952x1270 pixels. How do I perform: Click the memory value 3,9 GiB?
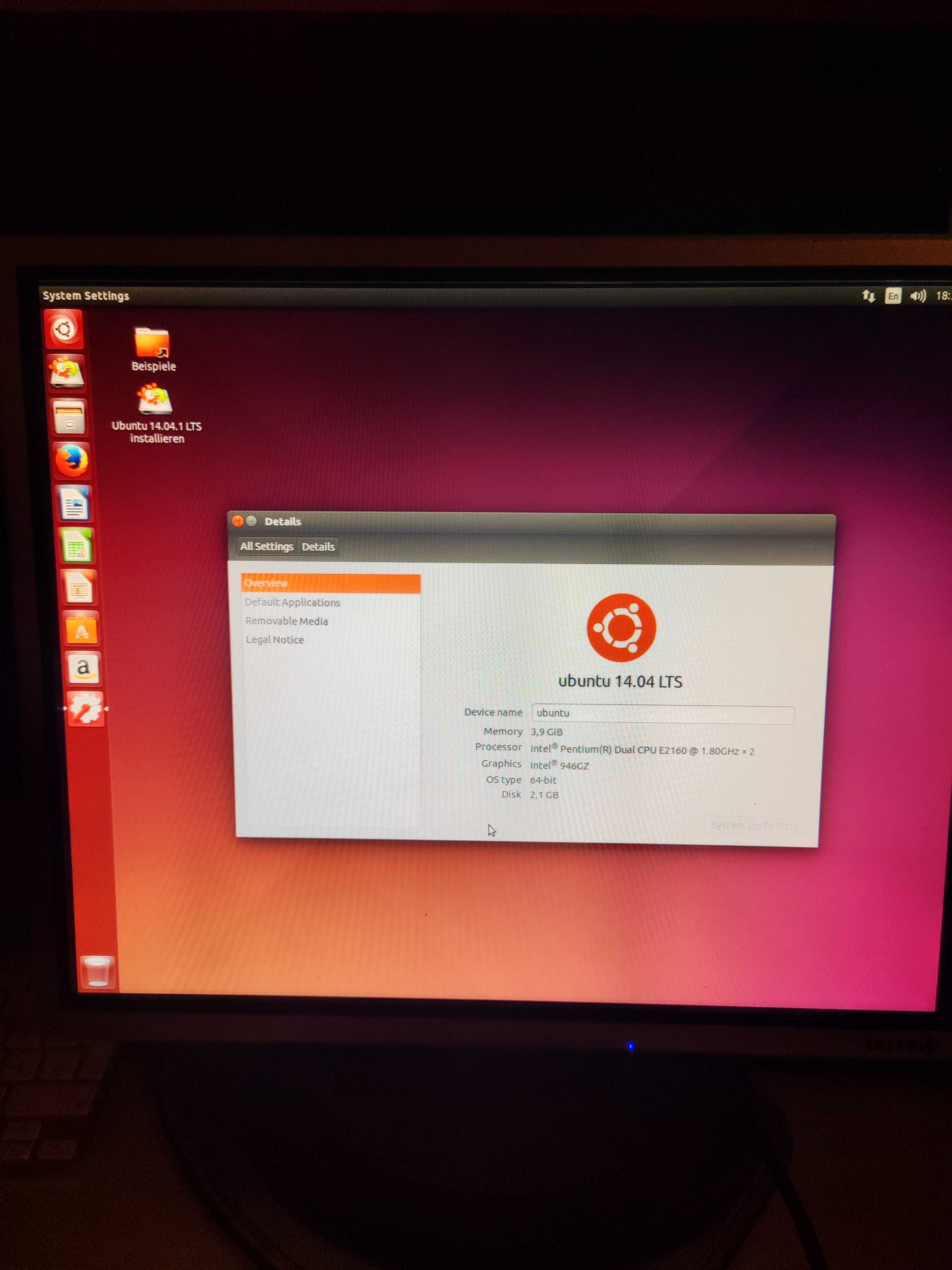546,732
